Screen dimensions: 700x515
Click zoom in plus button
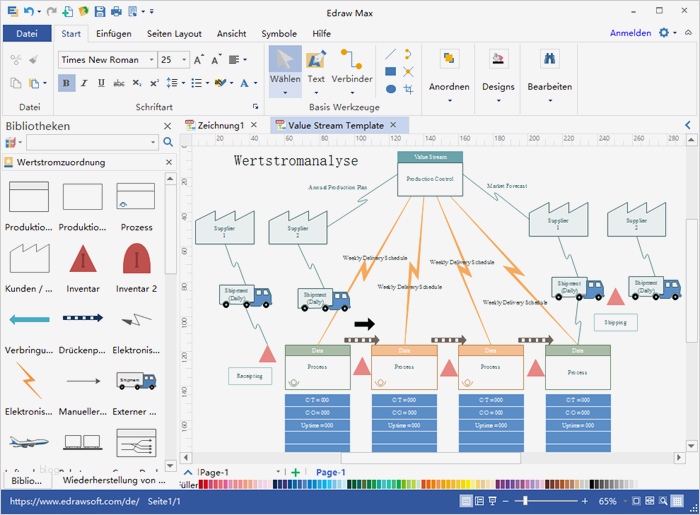click(x=585, y=501)
